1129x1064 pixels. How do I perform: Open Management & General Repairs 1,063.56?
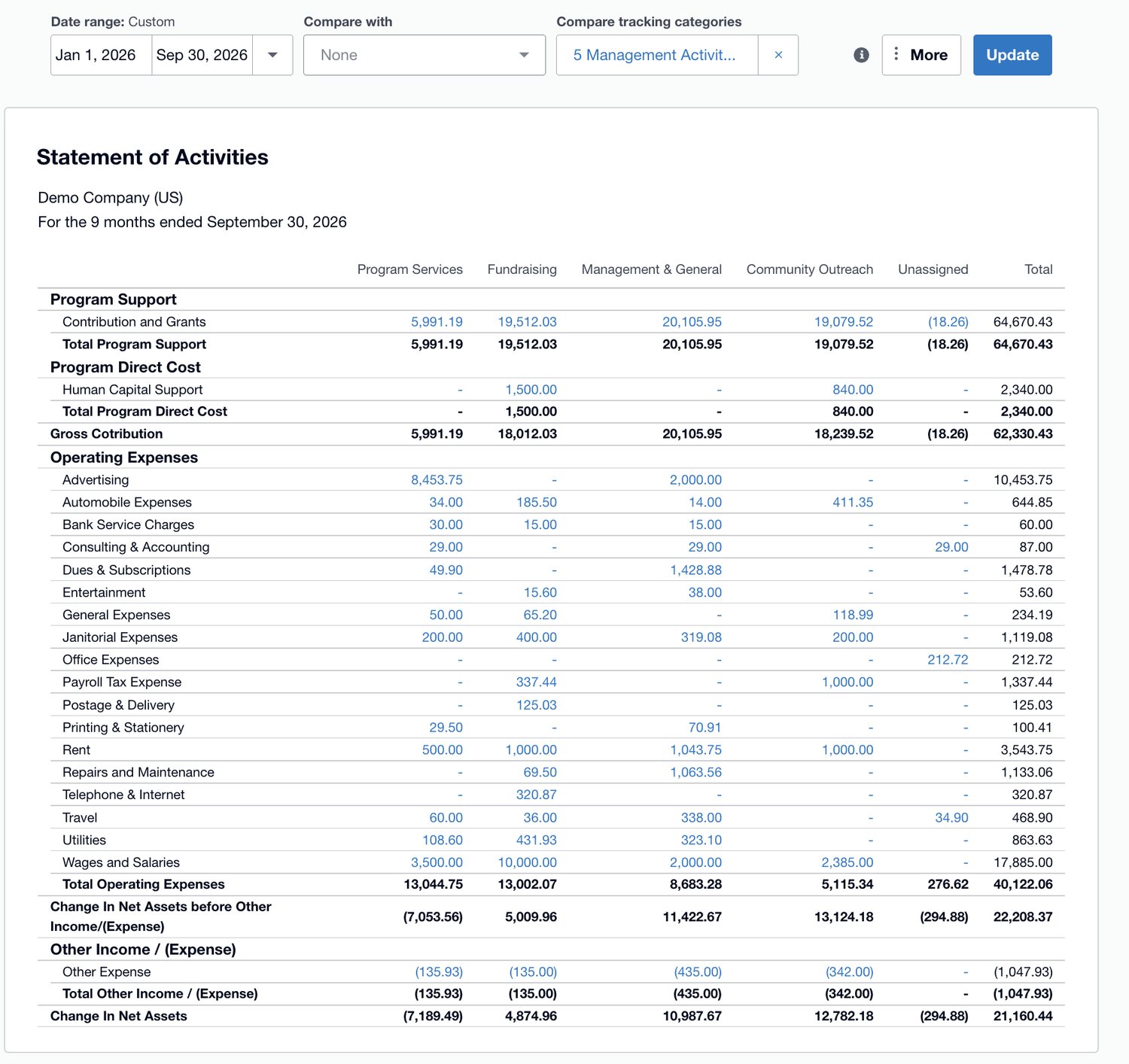pos(695,773)
